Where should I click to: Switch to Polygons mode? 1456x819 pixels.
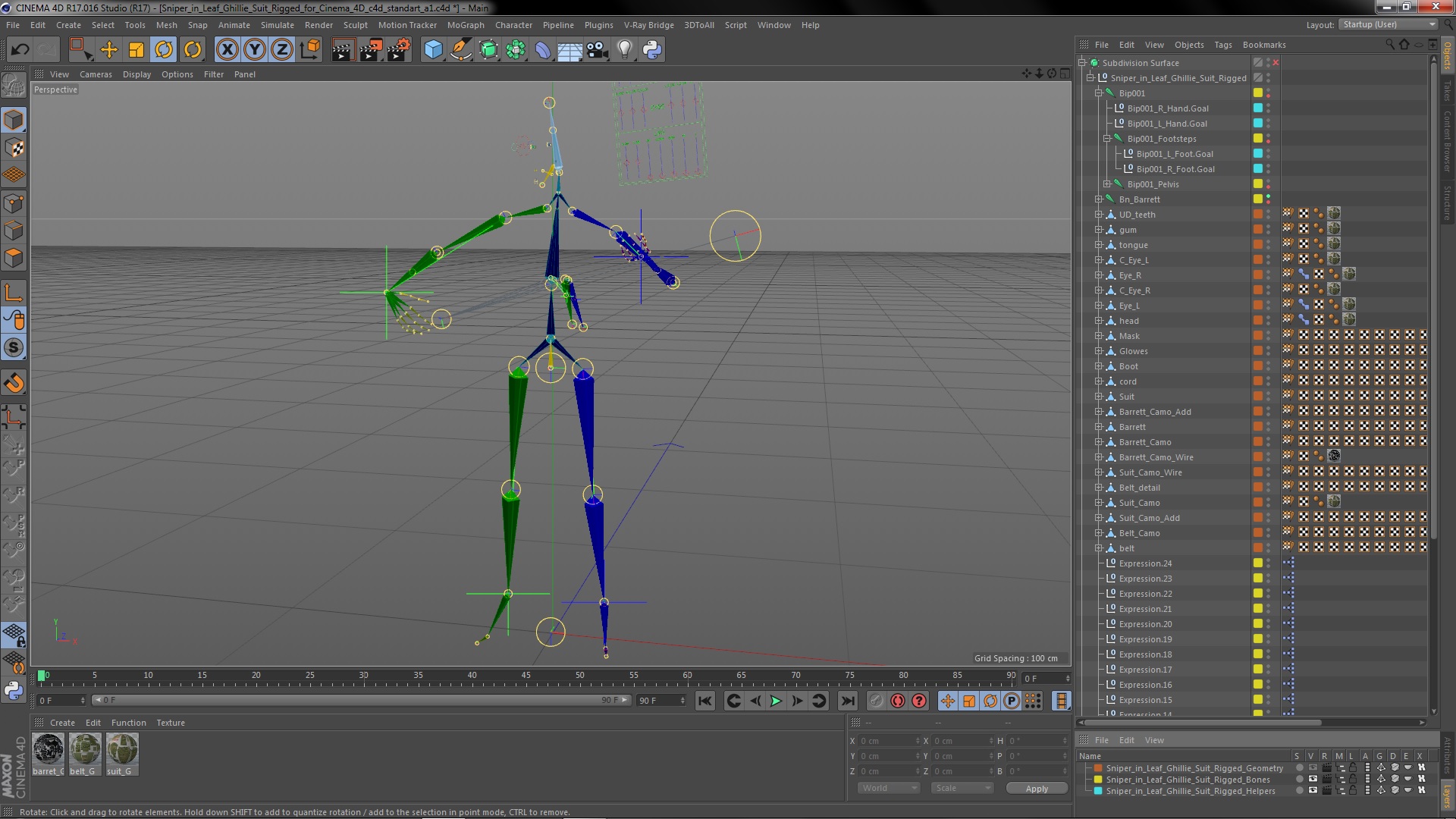click(14, 258)
